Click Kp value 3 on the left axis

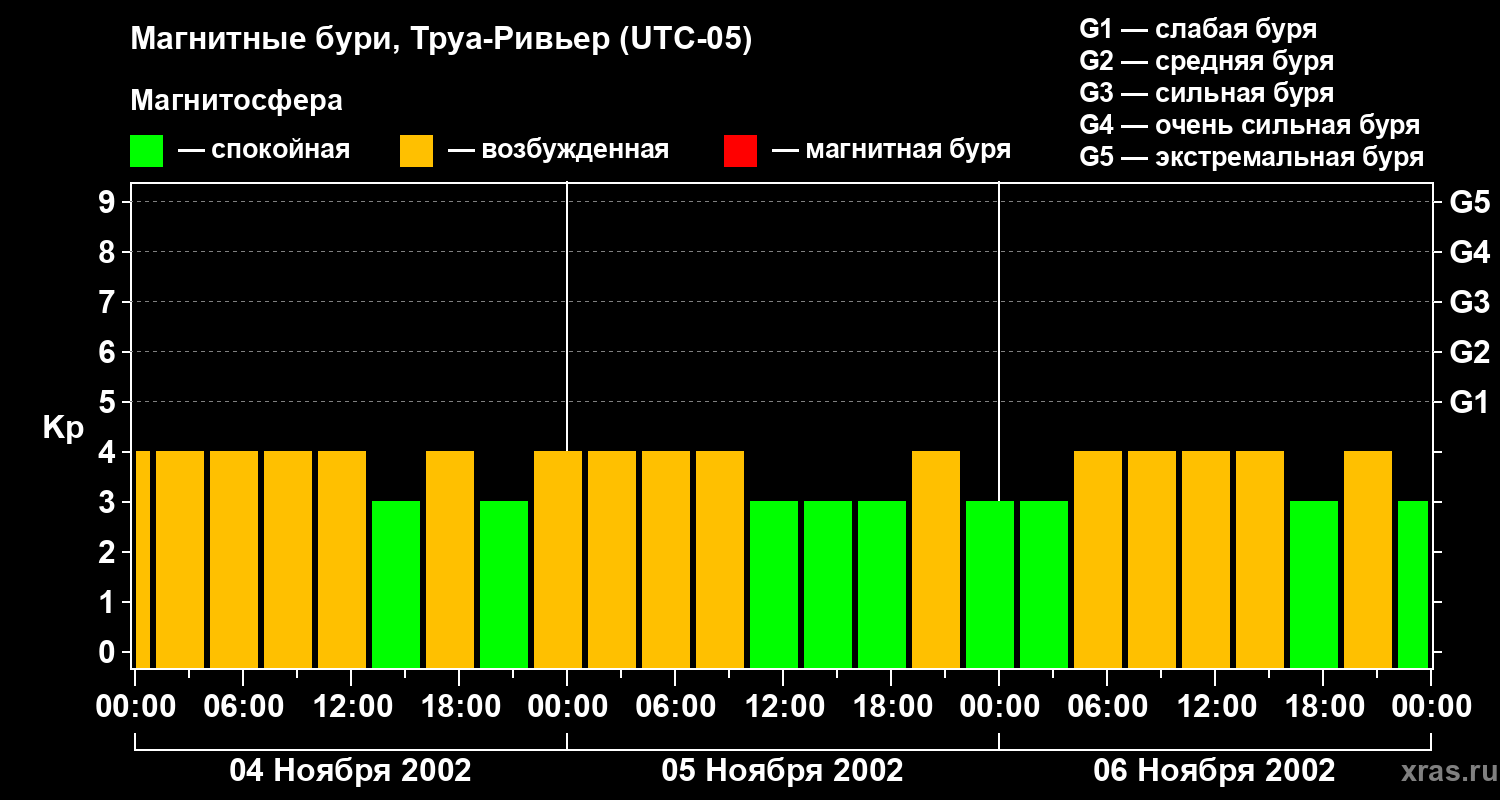pyautogui.click(x=109, y=502)
